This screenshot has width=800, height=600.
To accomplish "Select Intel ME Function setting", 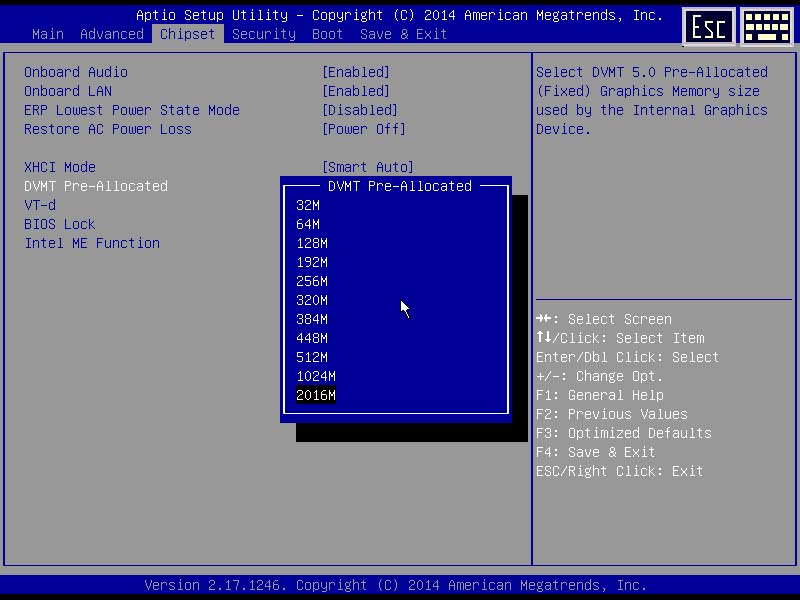I will click(x=92, y=243).
